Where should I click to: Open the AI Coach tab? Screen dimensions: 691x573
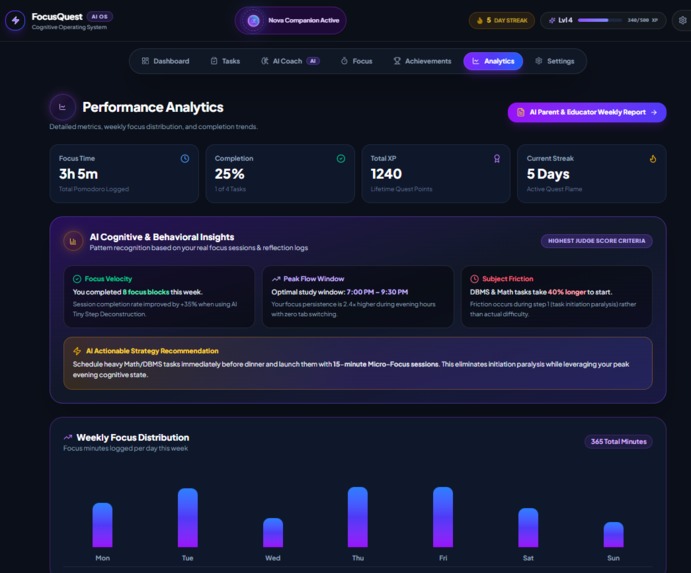[x=290, y=61]
